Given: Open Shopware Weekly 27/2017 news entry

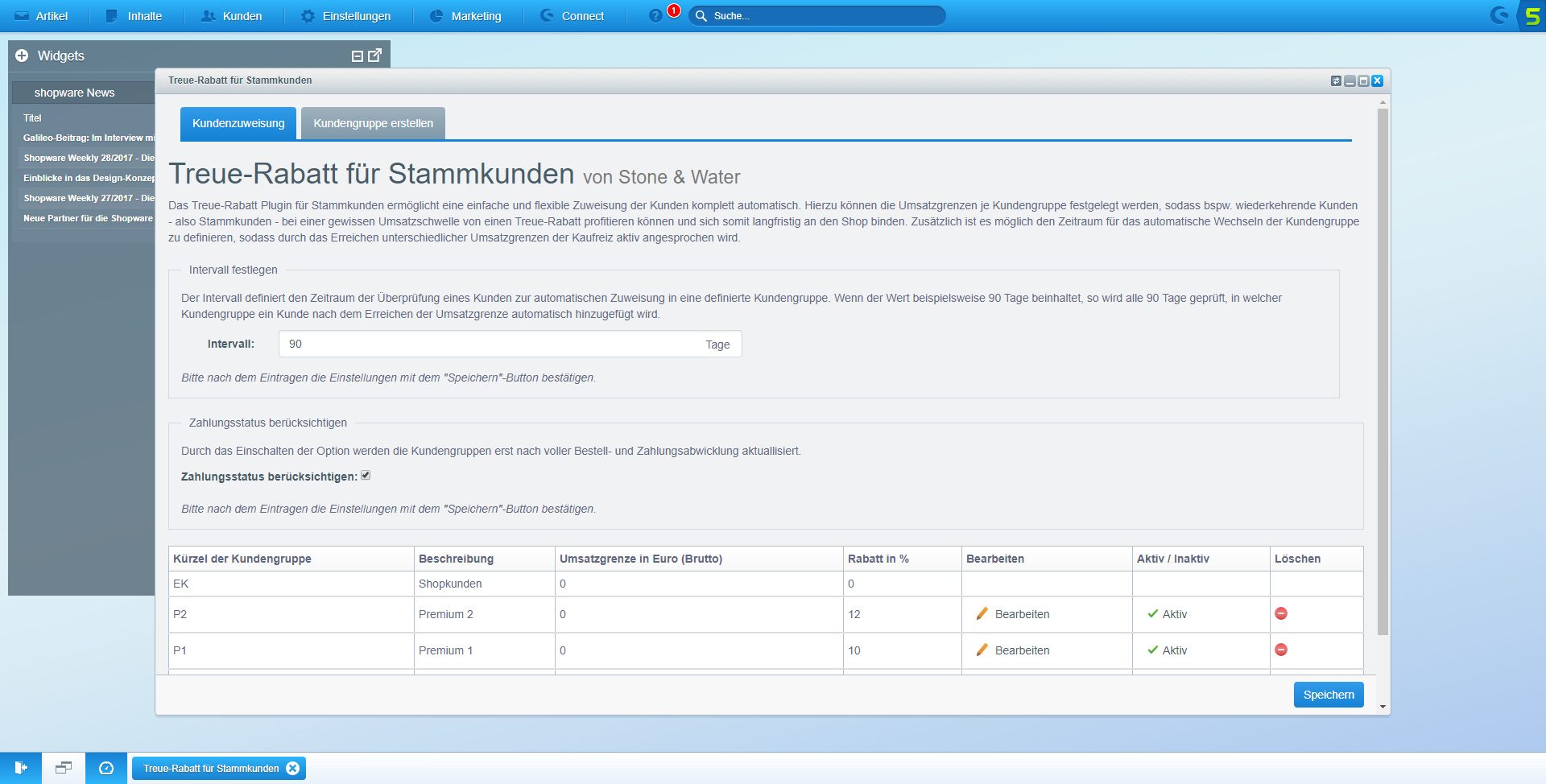Looking at the screenshot, I should point(89,198).
